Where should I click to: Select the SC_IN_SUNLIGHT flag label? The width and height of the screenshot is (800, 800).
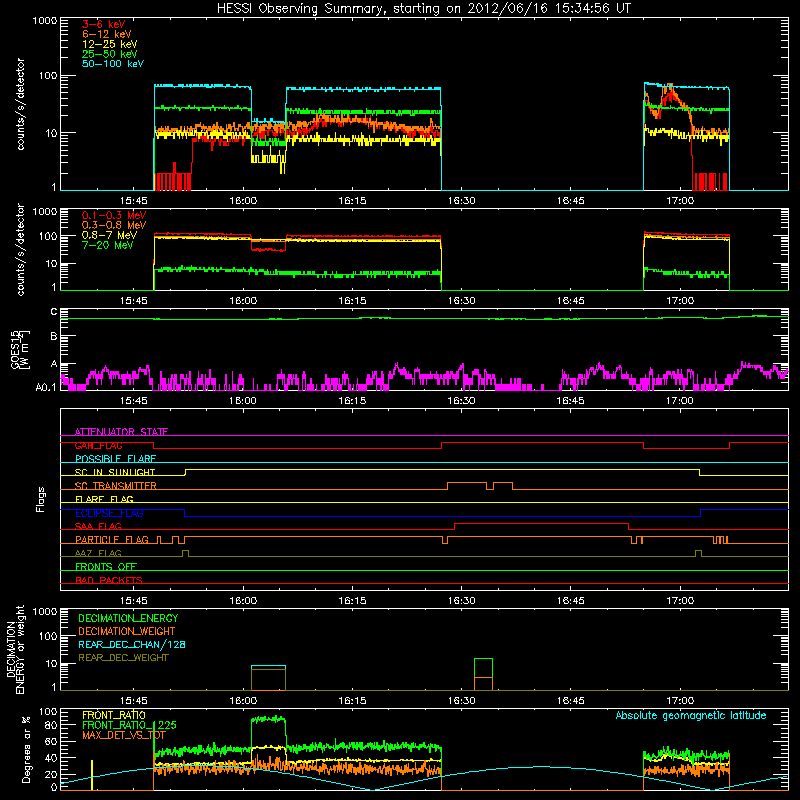point(115,472)
